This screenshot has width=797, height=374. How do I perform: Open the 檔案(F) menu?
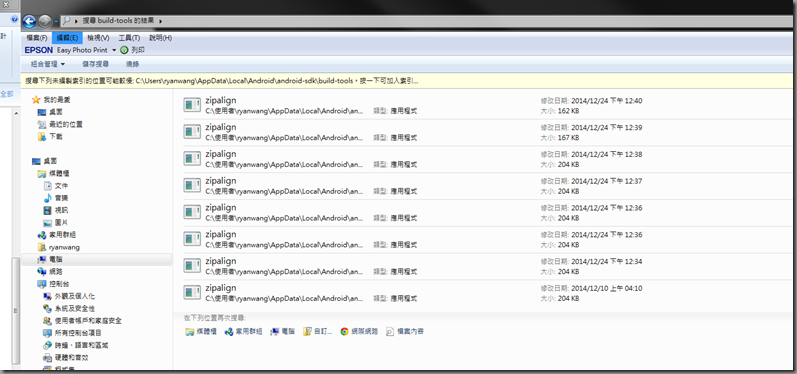(x=37, y=38)
